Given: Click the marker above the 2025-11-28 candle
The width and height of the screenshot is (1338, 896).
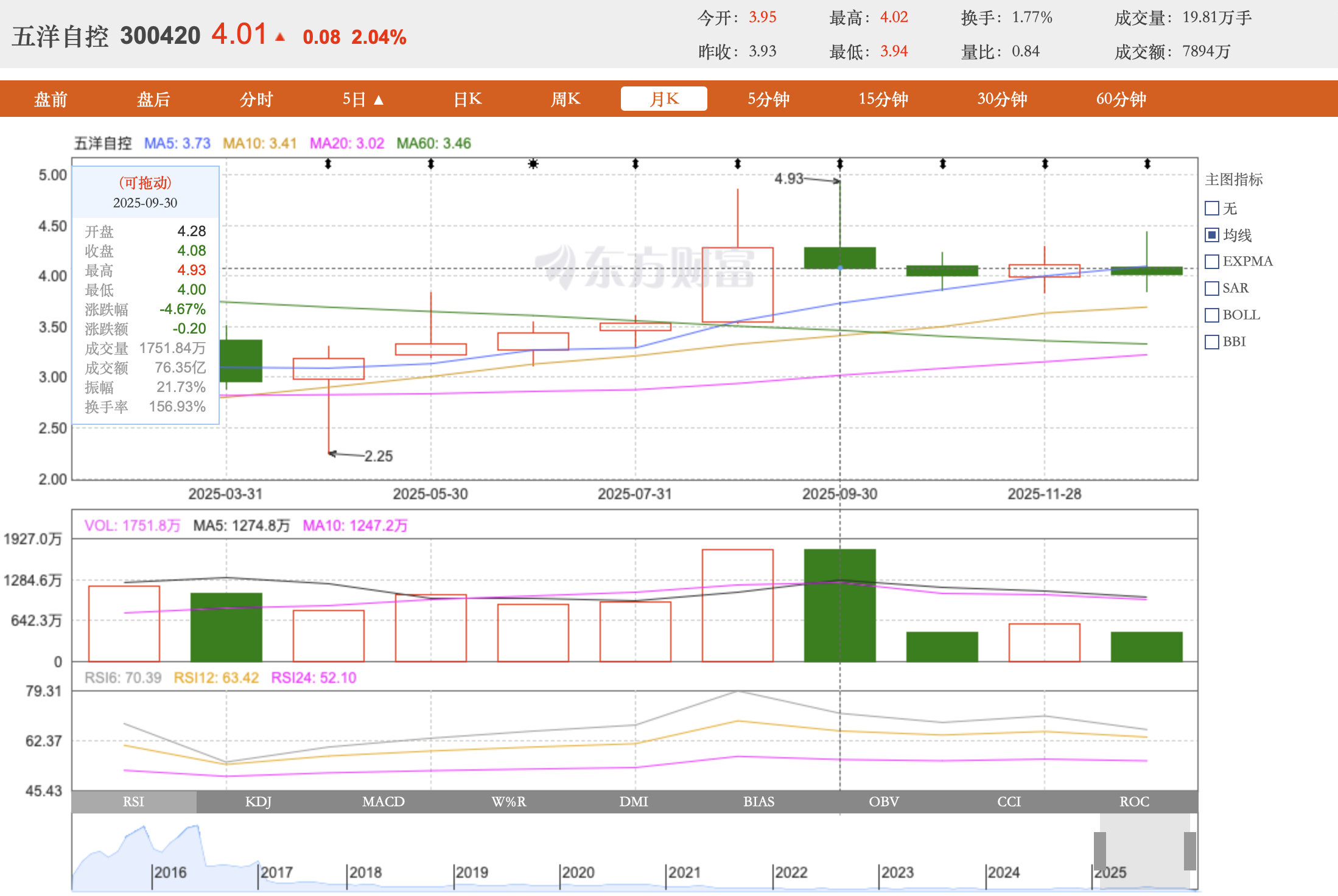Looking at the screenshot, I should tap(1045, 164).
